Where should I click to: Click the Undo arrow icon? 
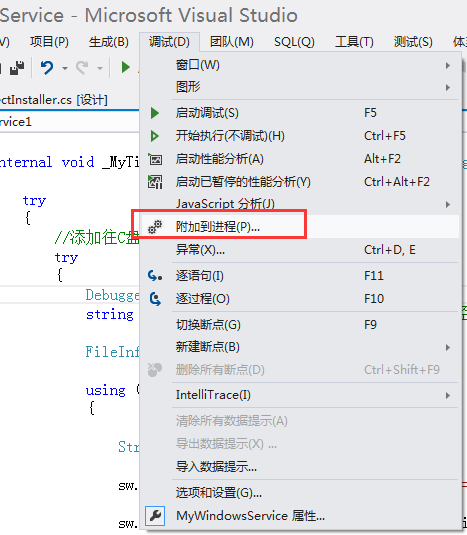point(47,67)
